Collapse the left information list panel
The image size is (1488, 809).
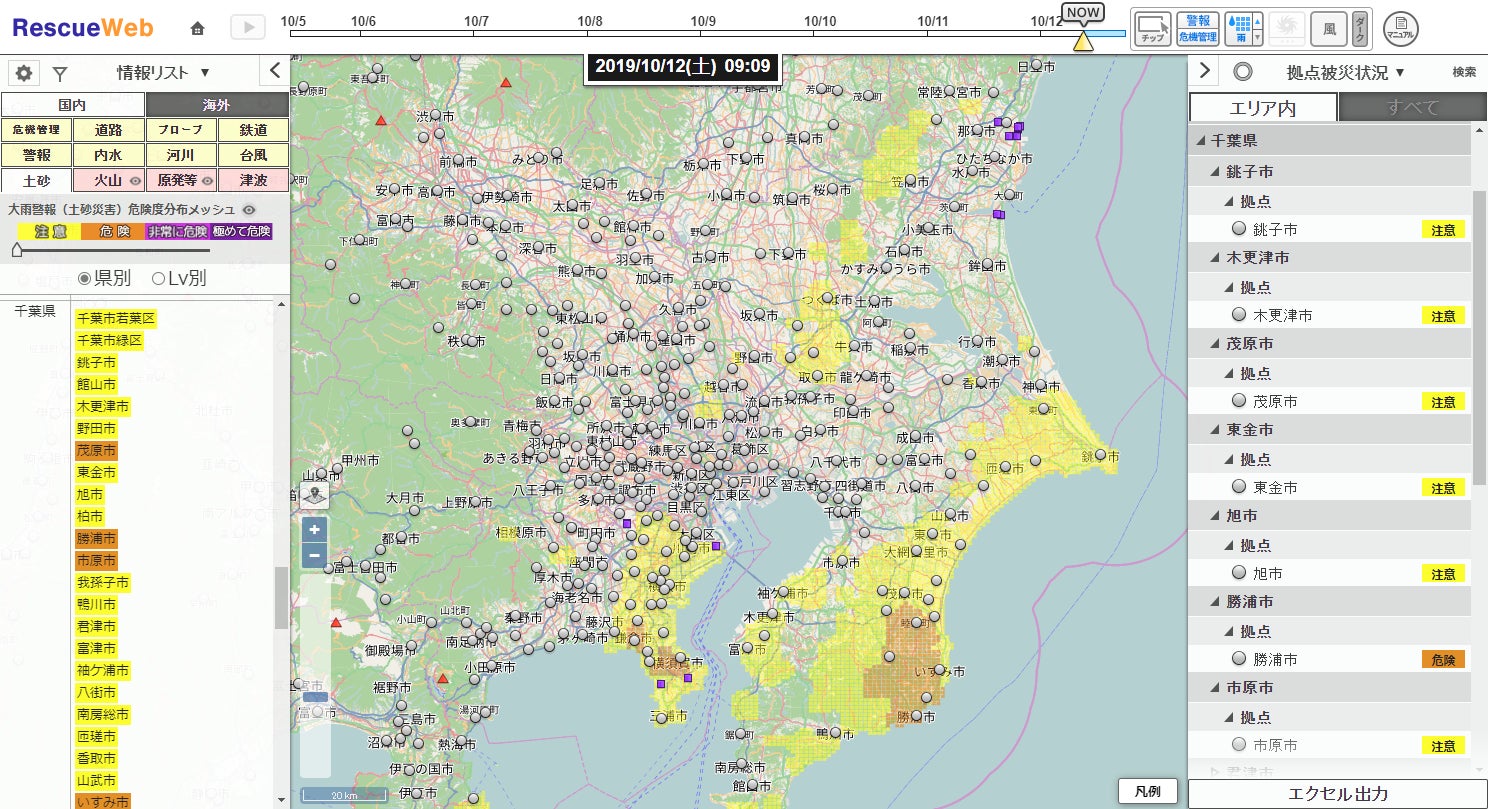point(275,71)
